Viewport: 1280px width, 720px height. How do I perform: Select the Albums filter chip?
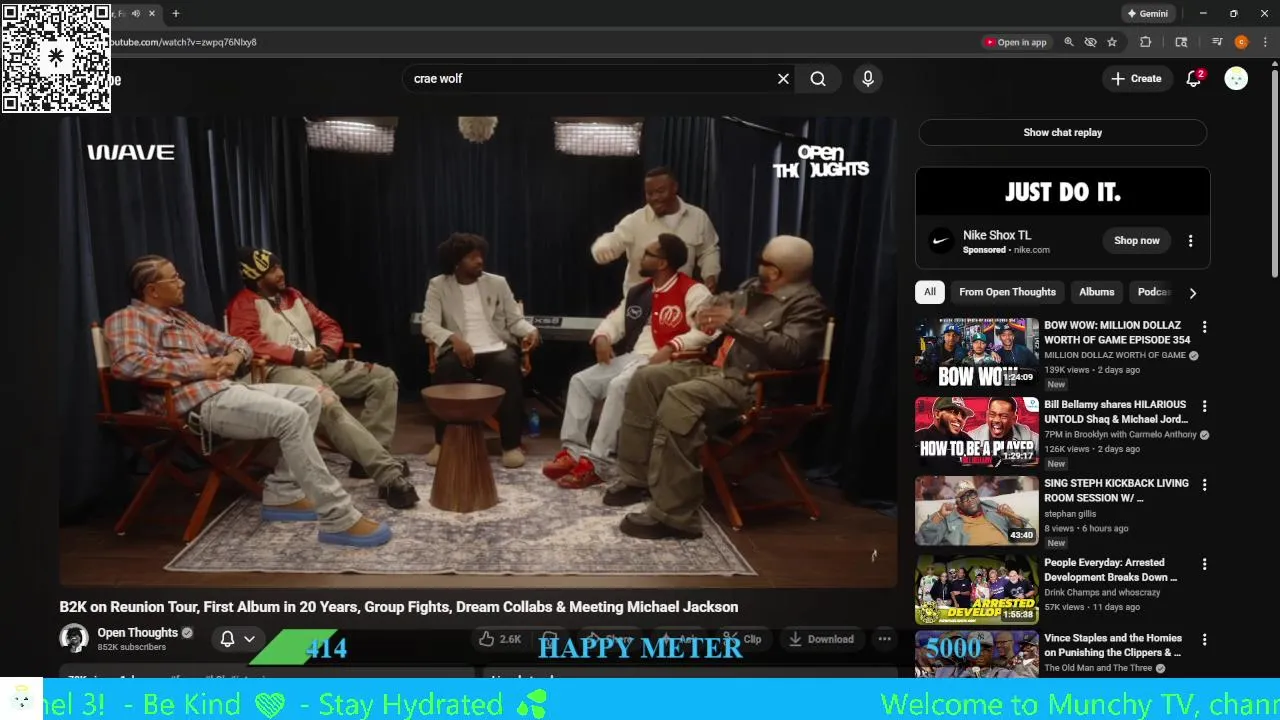pos(1096,292)
